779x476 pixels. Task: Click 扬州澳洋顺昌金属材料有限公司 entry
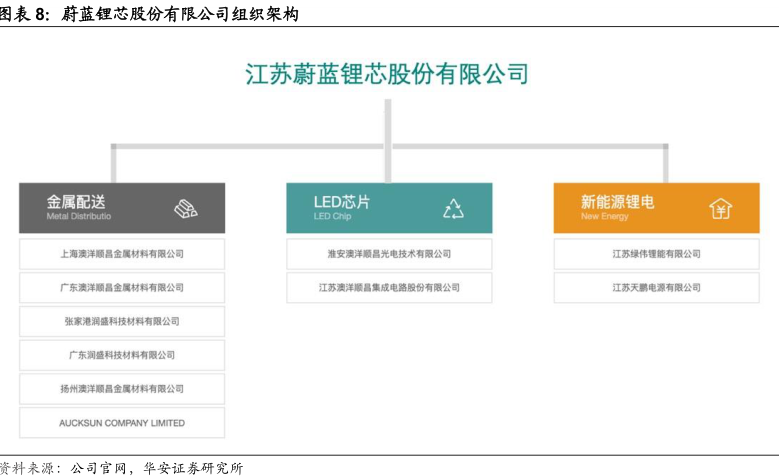[x=122, y=389]
